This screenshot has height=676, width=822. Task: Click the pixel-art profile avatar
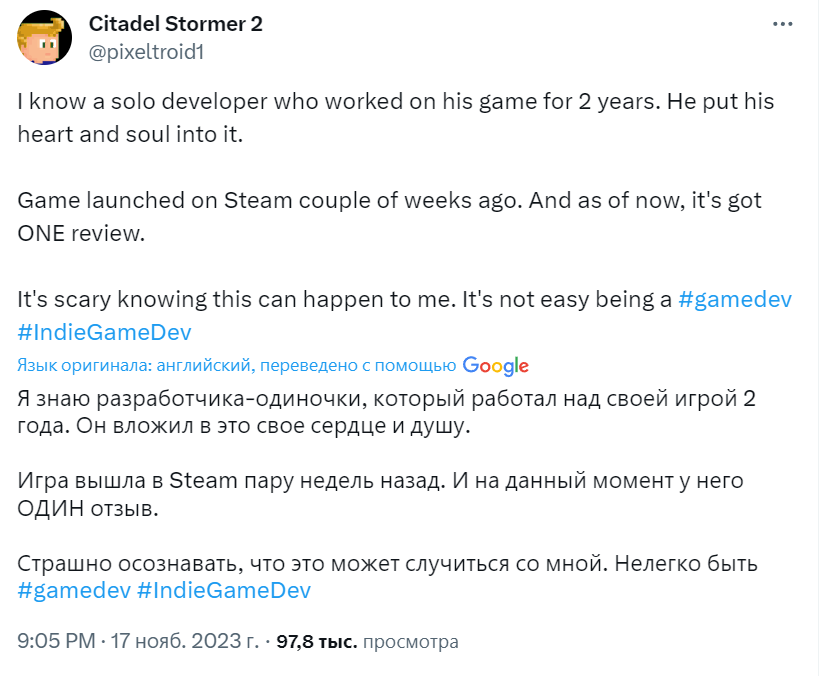click(44, 36)
